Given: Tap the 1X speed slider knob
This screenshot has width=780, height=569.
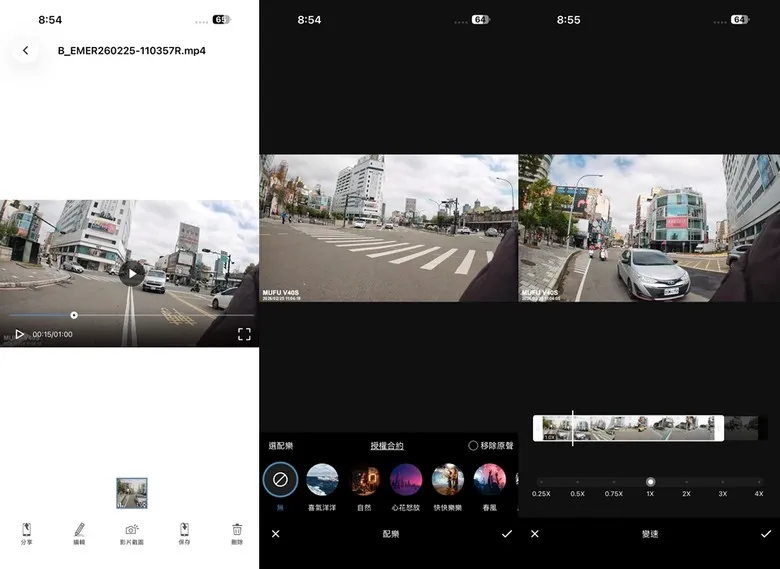Looking at the screenshot, I should click(650, 481).
